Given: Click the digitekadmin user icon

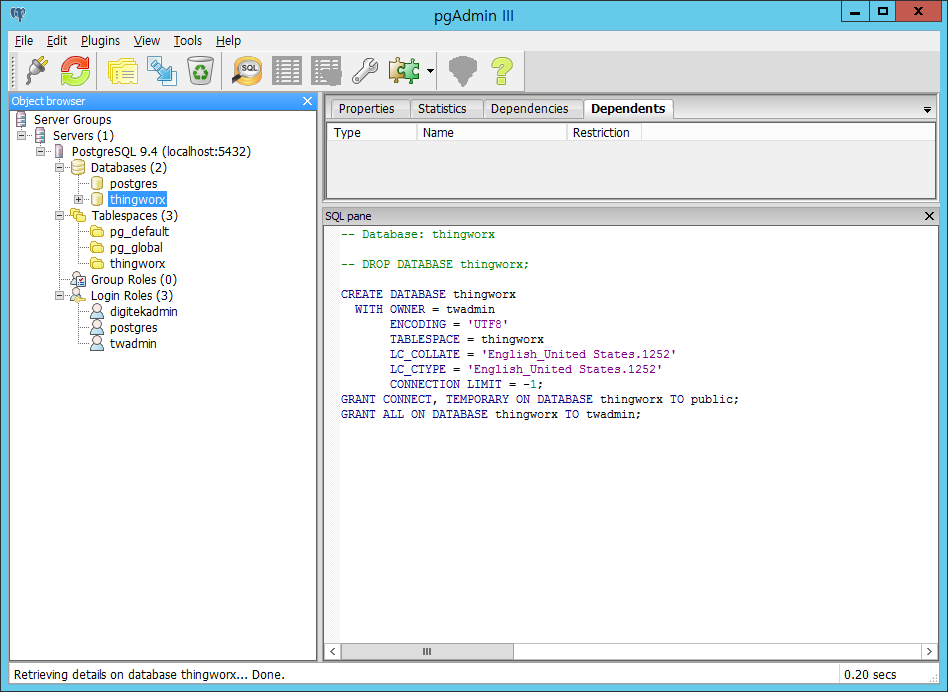Looking at the screenshot, I should [97, 311].
